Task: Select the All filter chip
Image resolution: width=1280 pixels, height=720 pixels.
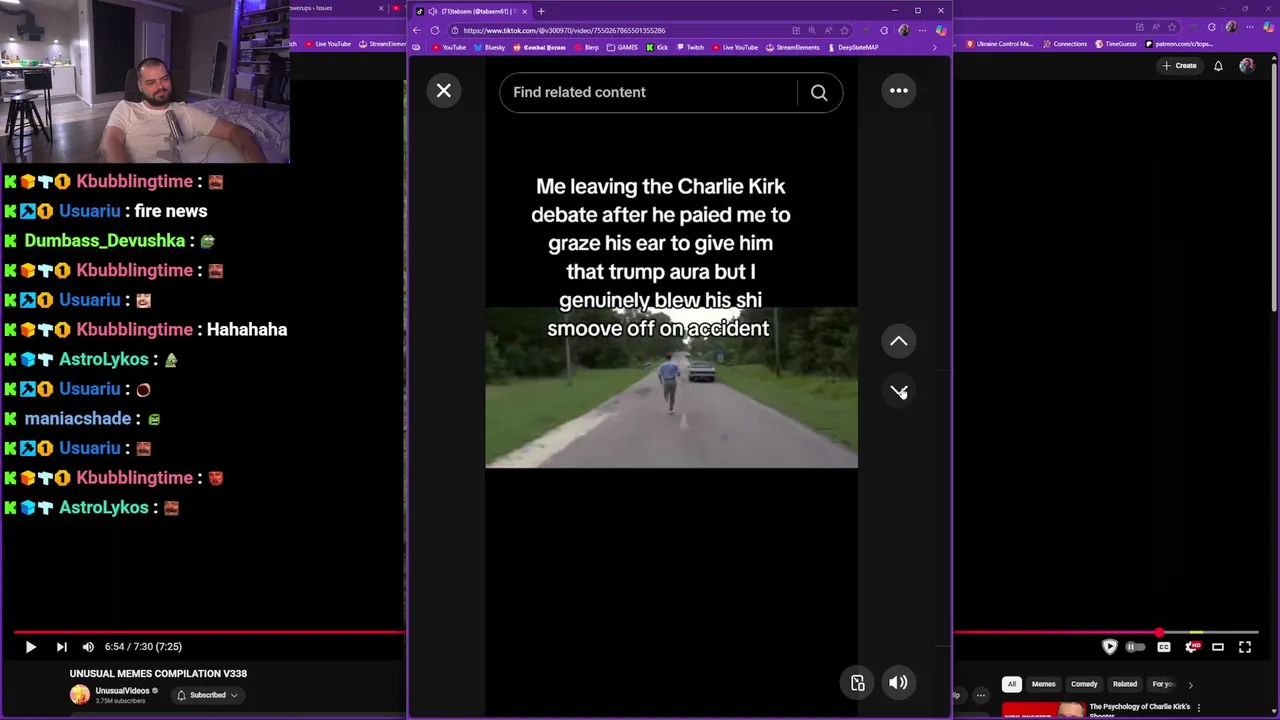Action: point(1011,684)
